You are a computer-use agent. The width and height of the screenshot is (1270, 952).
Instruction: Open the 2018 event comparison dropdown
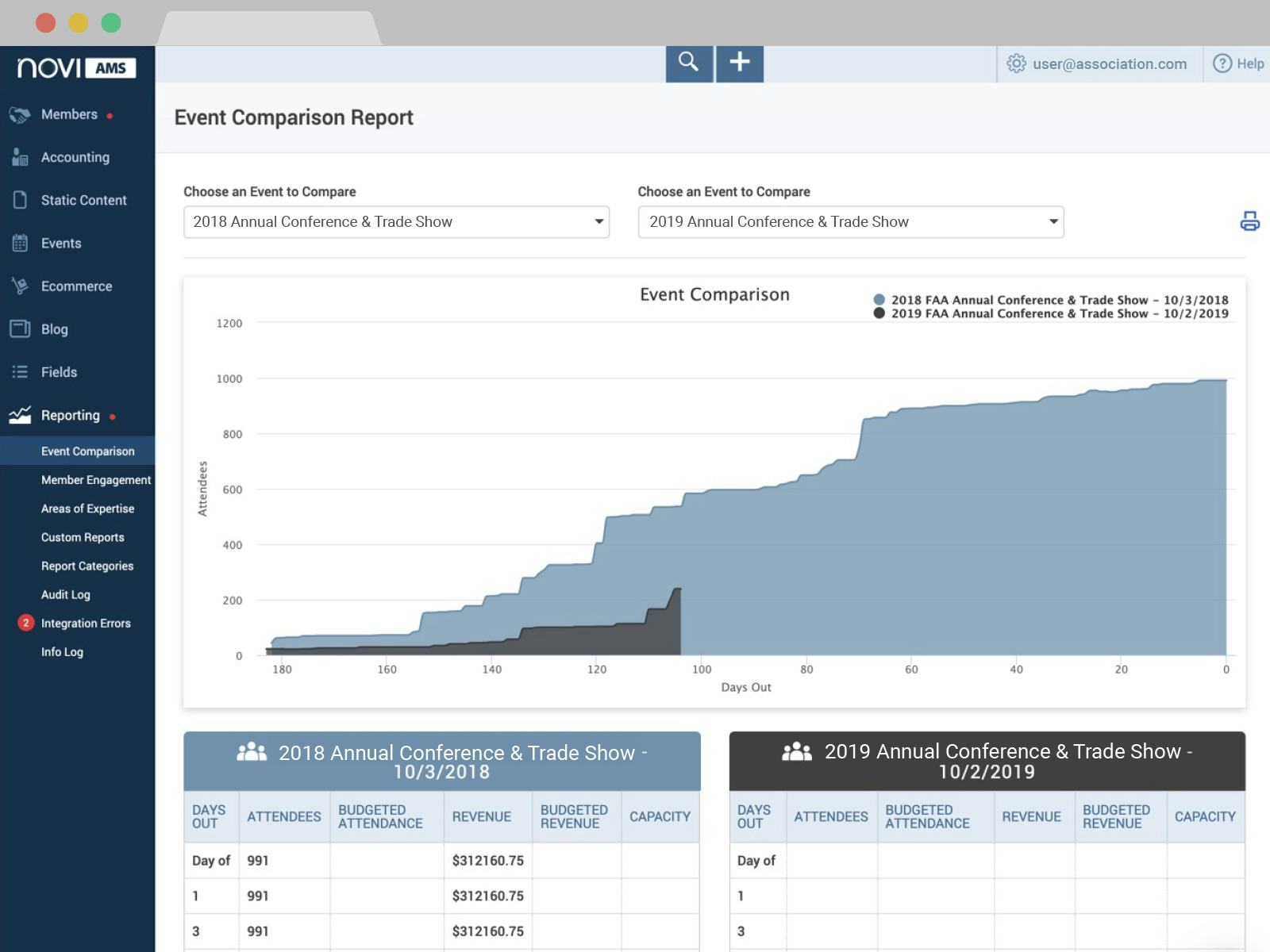(x=397, y=222)
